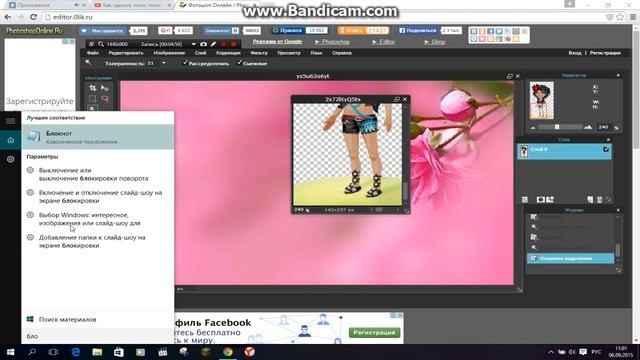This screenshot has width=640, height=360.
Task: Open the Слой menu
Action: (200, 53)
